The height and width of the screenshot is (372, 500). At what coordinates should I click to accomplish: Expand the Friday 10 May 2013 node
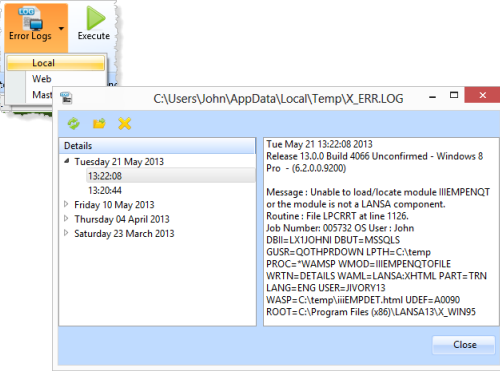coord(66,204)
